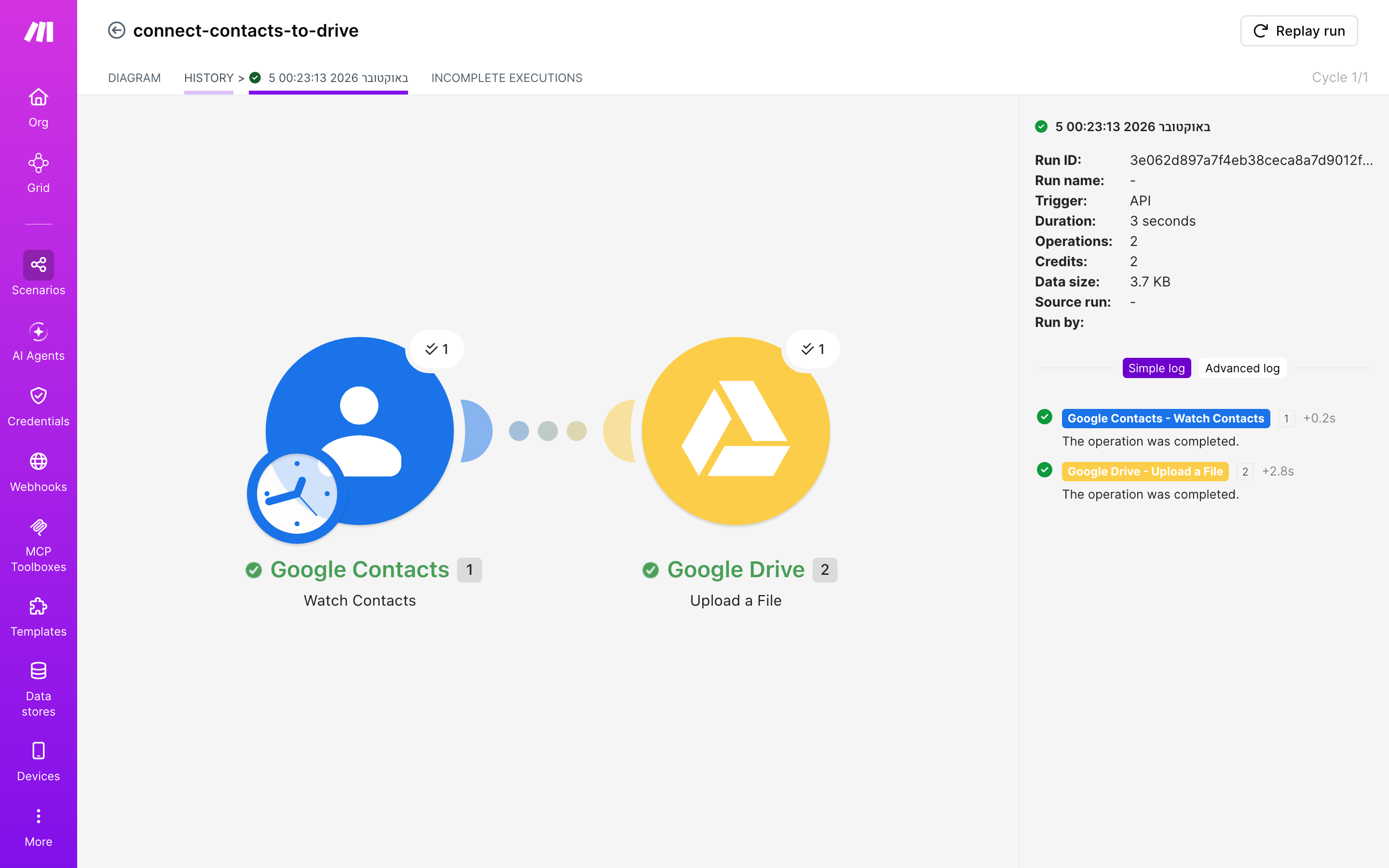This screenshot has height=868, width=1389.
Task: Show More sidebar options
Action: click(39, 827)
